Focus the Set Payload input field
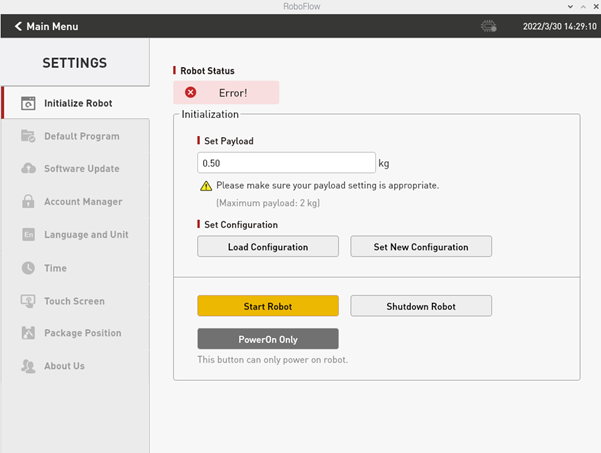 click(x=286, y=163)
